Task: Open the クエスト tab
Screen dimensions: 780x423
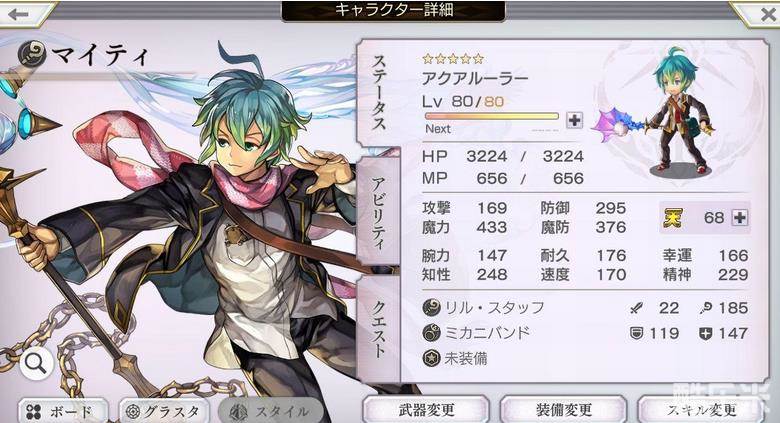Action: click(x=379, y=327)
